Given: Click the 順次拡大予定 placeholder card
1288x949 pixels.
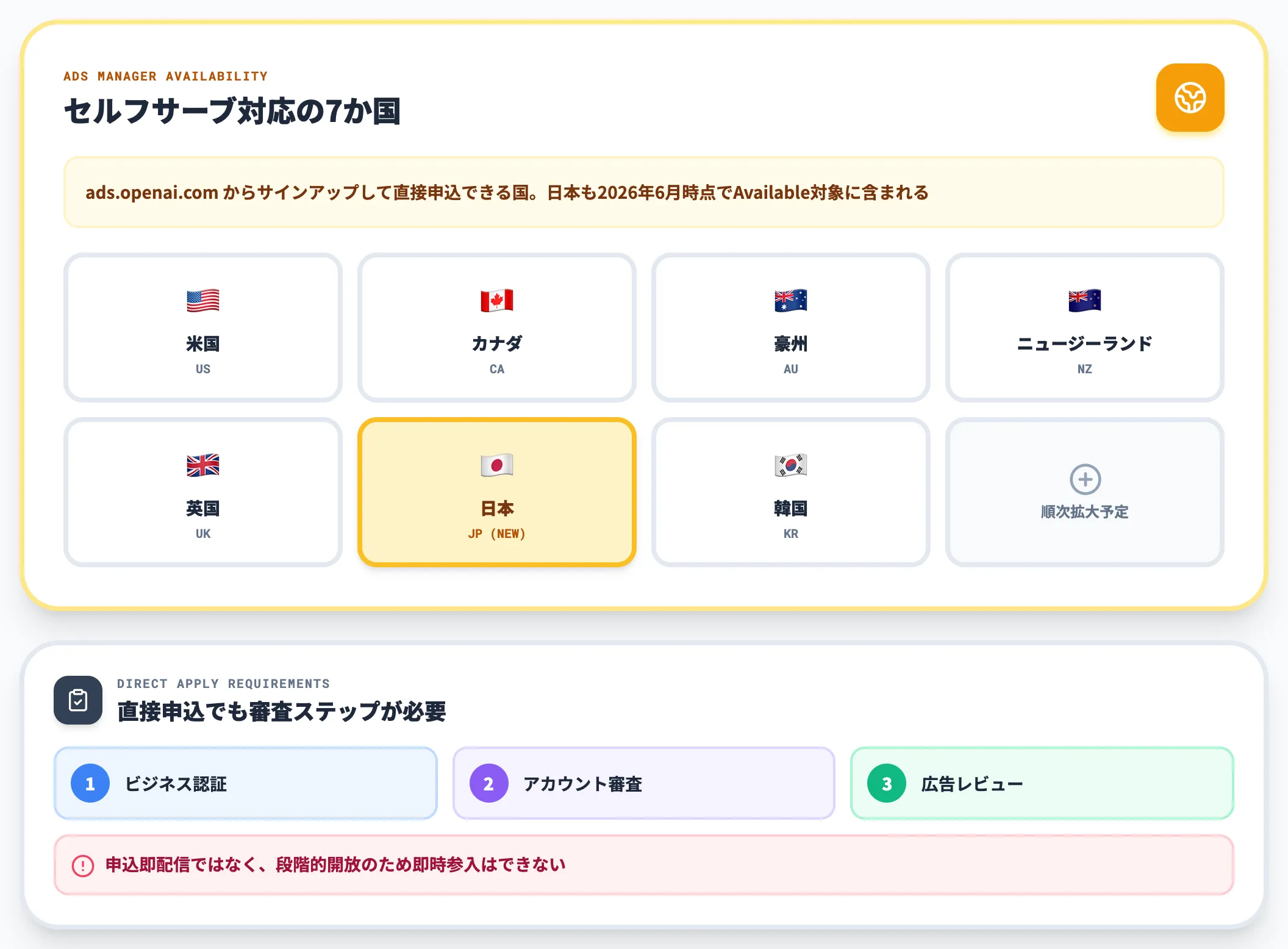Looking at the screenshot, I should (1085, 492).
